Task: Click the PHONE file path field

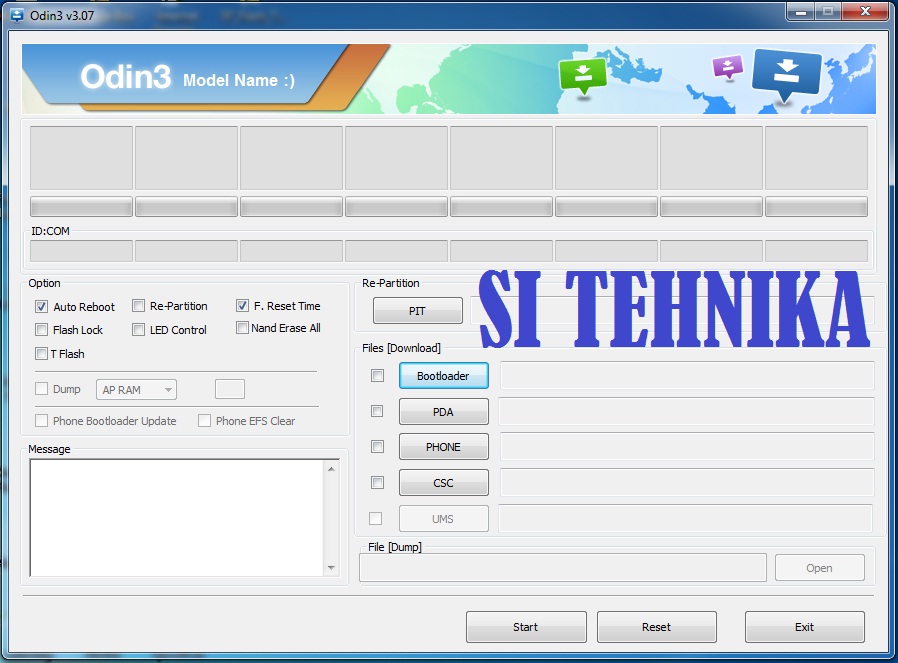Action: [x=687, y=447]
